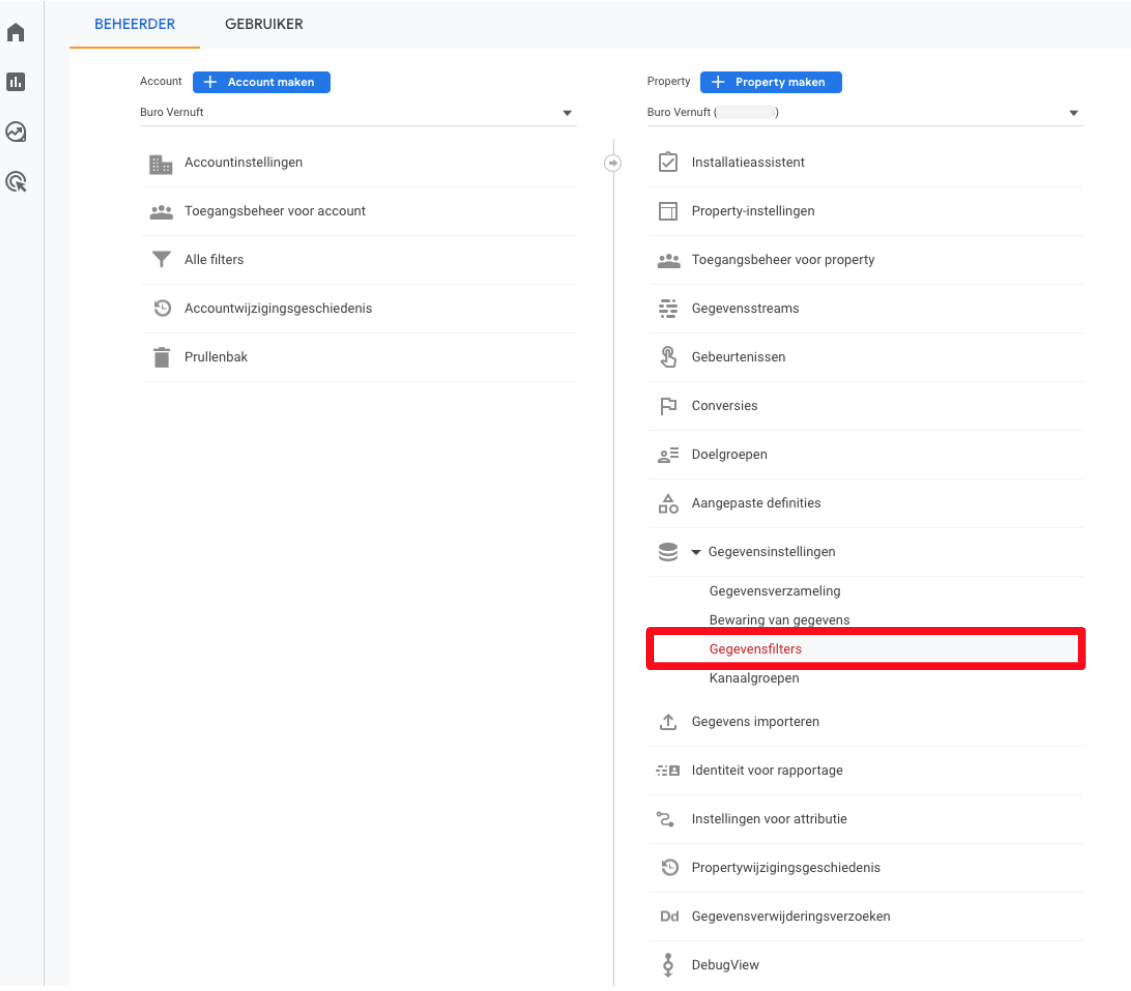Collapse the Gegevensinstellingen section
This screenshot has width=1131, height=991.
696,552
